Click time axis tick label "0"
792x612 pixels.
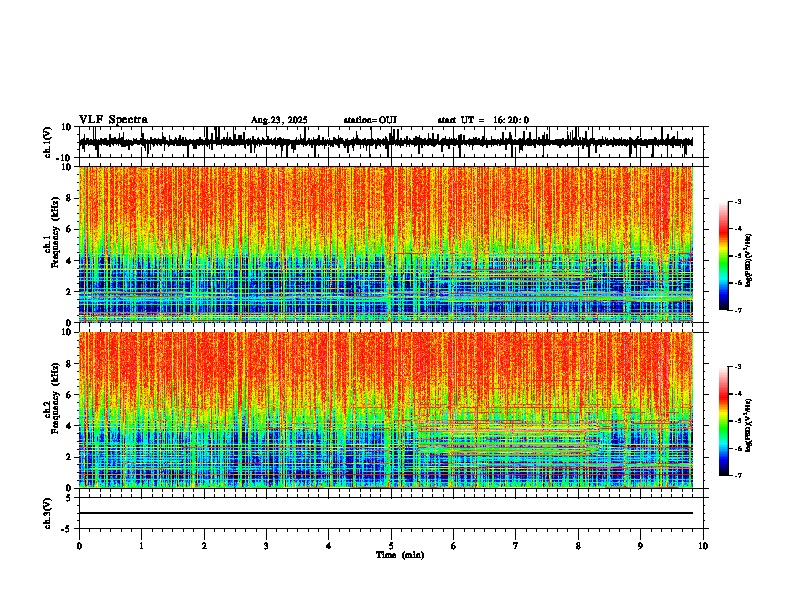(79, 546)
